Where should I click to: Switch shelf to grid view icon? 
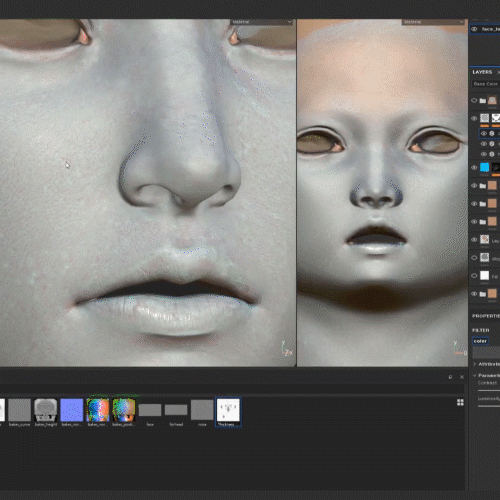tap(460, 402)
